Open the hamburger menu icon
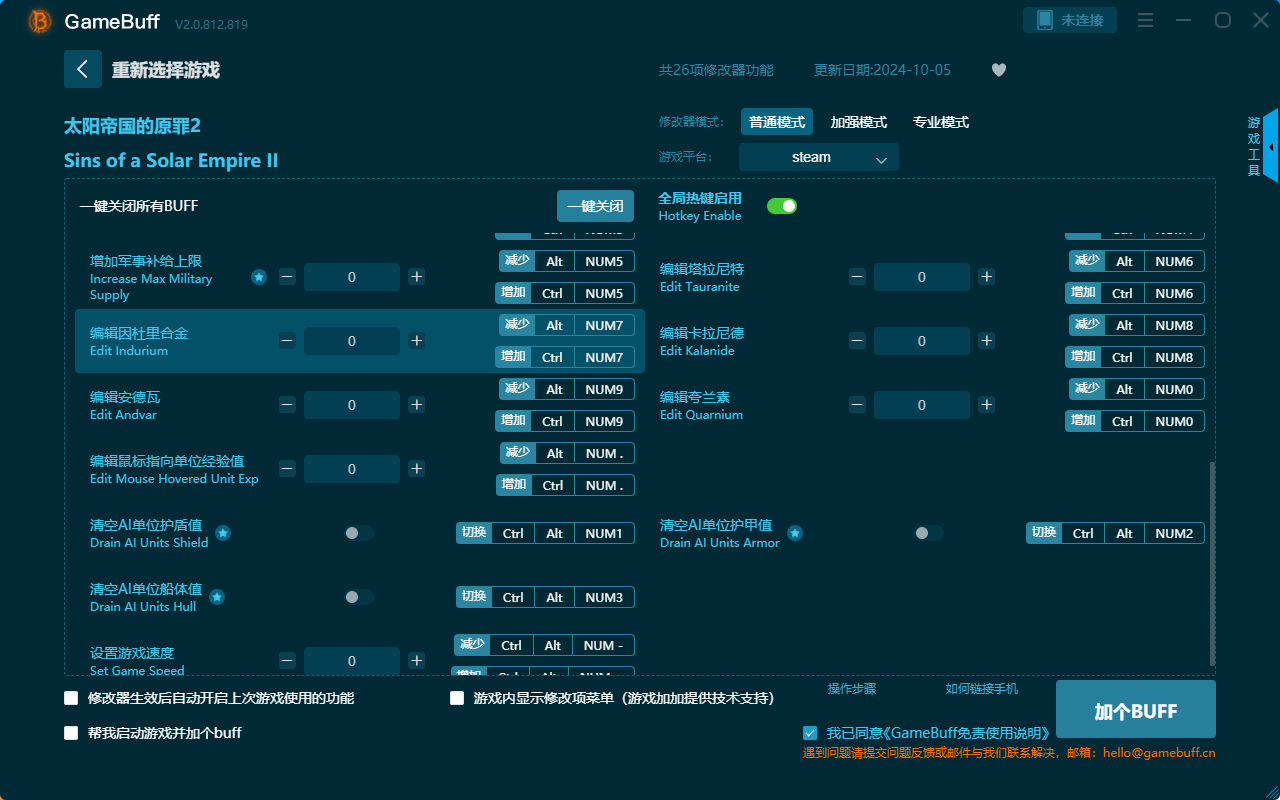The image size is (1280, 800). (1145, 19)
